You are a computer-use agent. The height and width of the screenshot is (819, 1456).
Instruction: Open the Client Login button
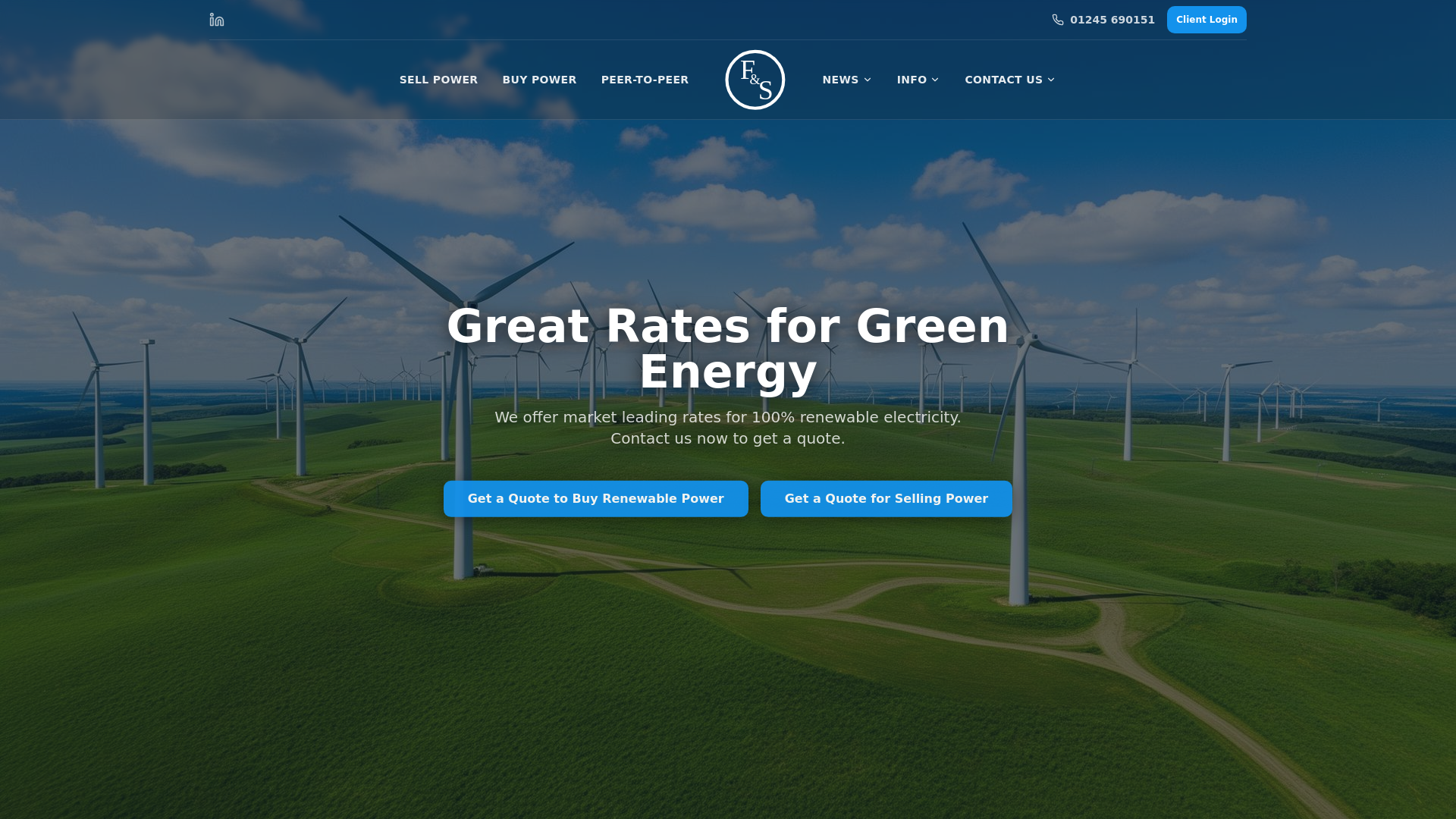point(1207,20)
